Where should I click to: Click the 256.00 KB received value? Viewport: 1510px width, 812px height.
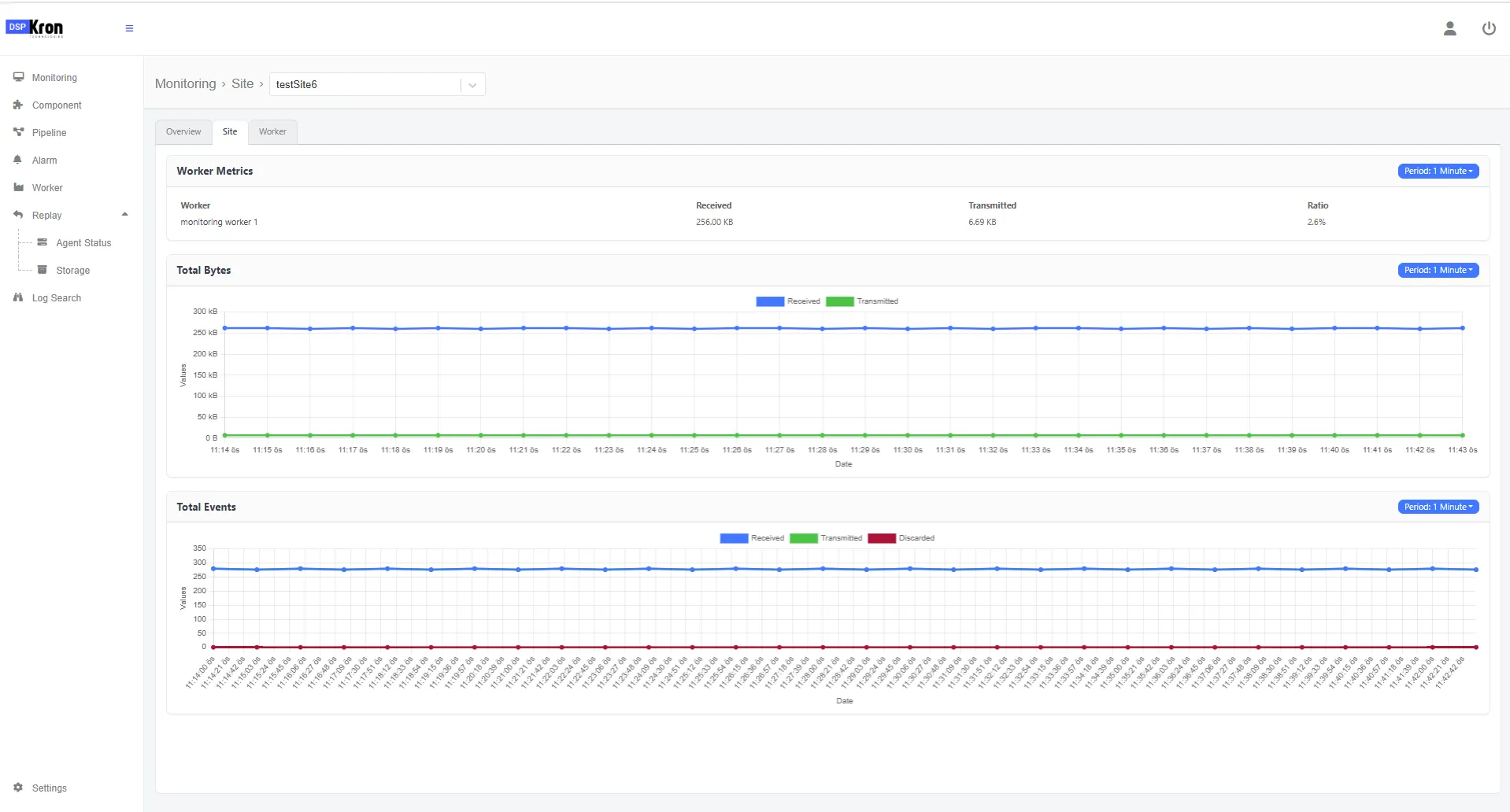coord(714,222)
